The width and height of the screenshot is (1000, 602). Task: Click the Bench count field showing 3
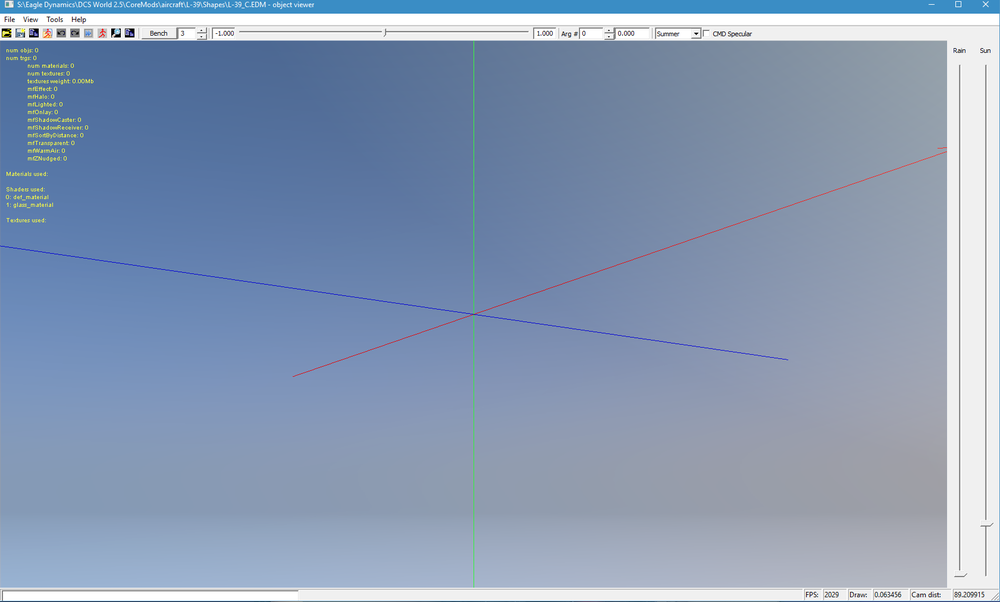pos(187,33)
